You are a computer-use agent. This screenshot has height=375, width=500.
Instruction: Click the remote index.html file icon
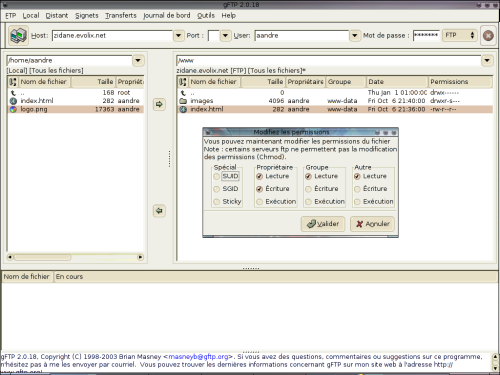pyautogui.click(x=183, y=109)
